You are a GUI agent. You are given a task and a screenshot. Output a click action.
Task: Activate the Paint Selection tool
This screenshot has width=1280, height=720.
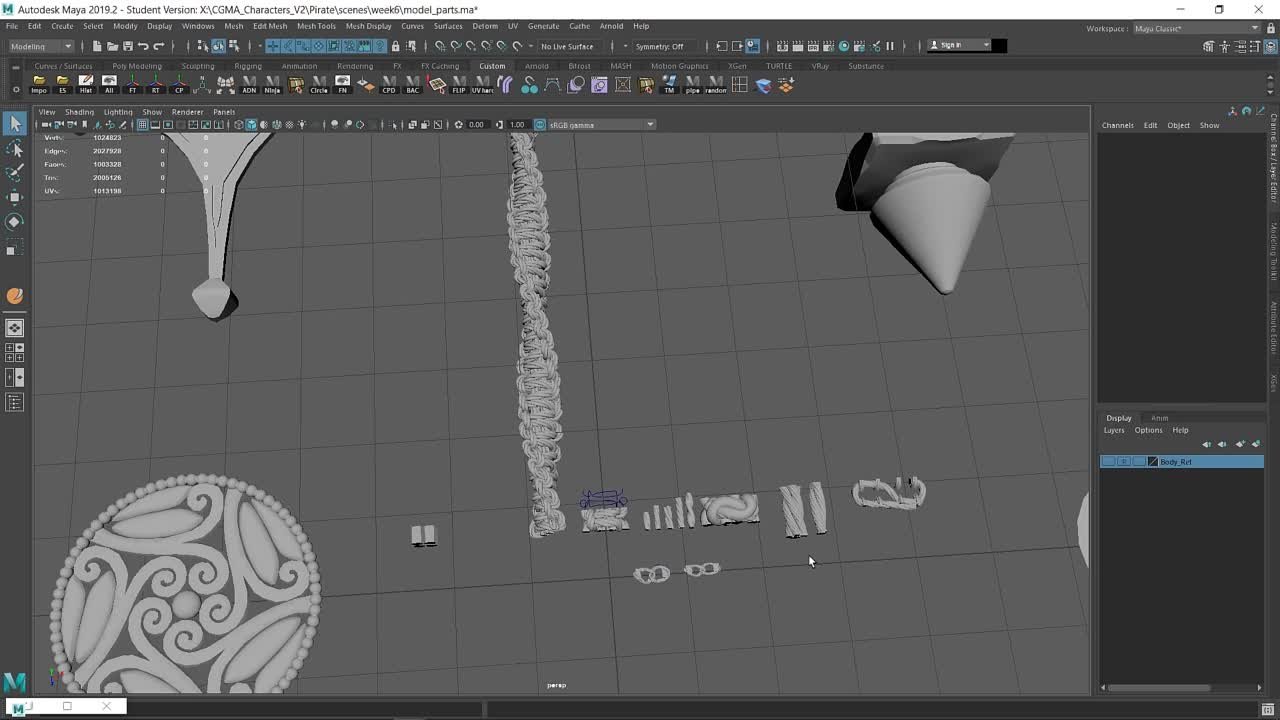click(x=15, y=173)
